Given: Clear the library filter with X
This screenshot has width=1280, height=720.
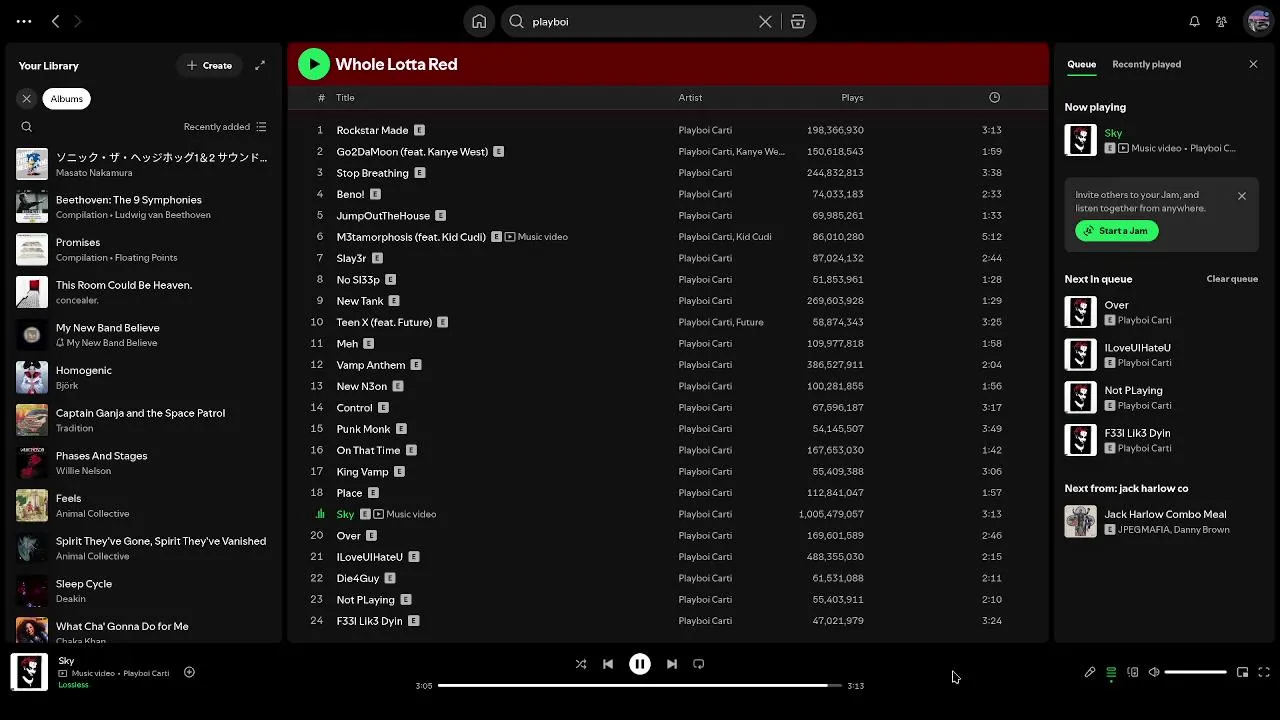Looking at the screenshot, I should point(27,98).
